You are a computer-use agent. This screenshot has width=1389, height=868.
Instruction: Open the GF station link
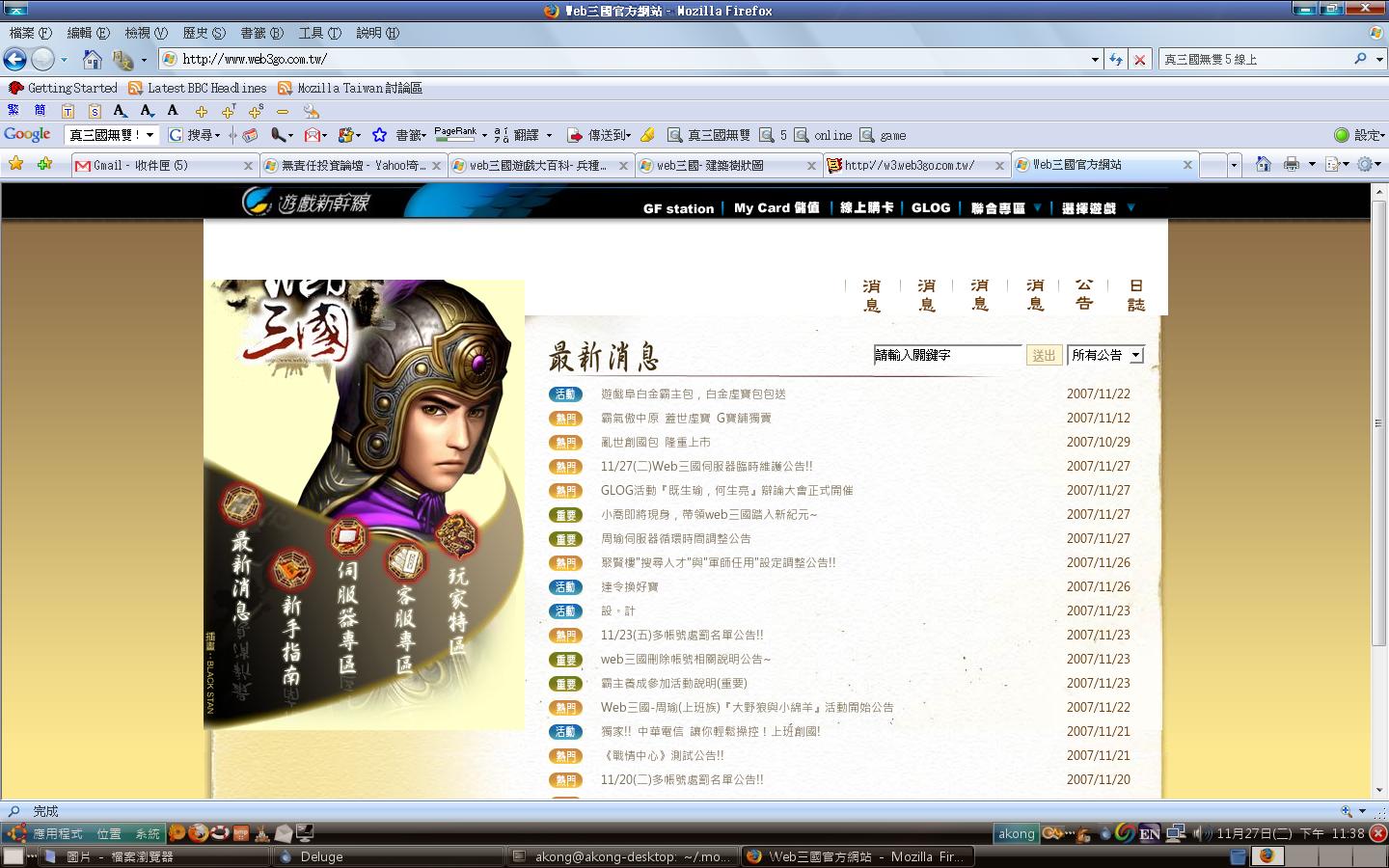[x=679, y=208]
